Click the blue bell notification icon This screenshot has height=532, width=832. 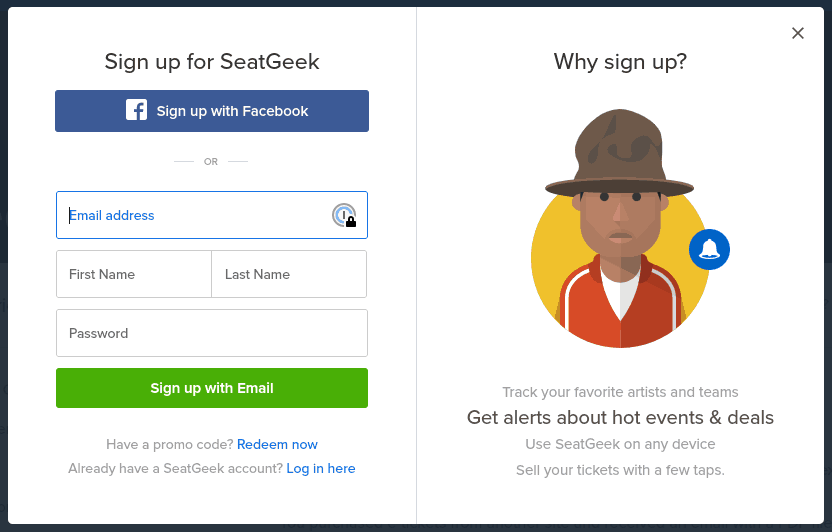click(x=709, y=249)
